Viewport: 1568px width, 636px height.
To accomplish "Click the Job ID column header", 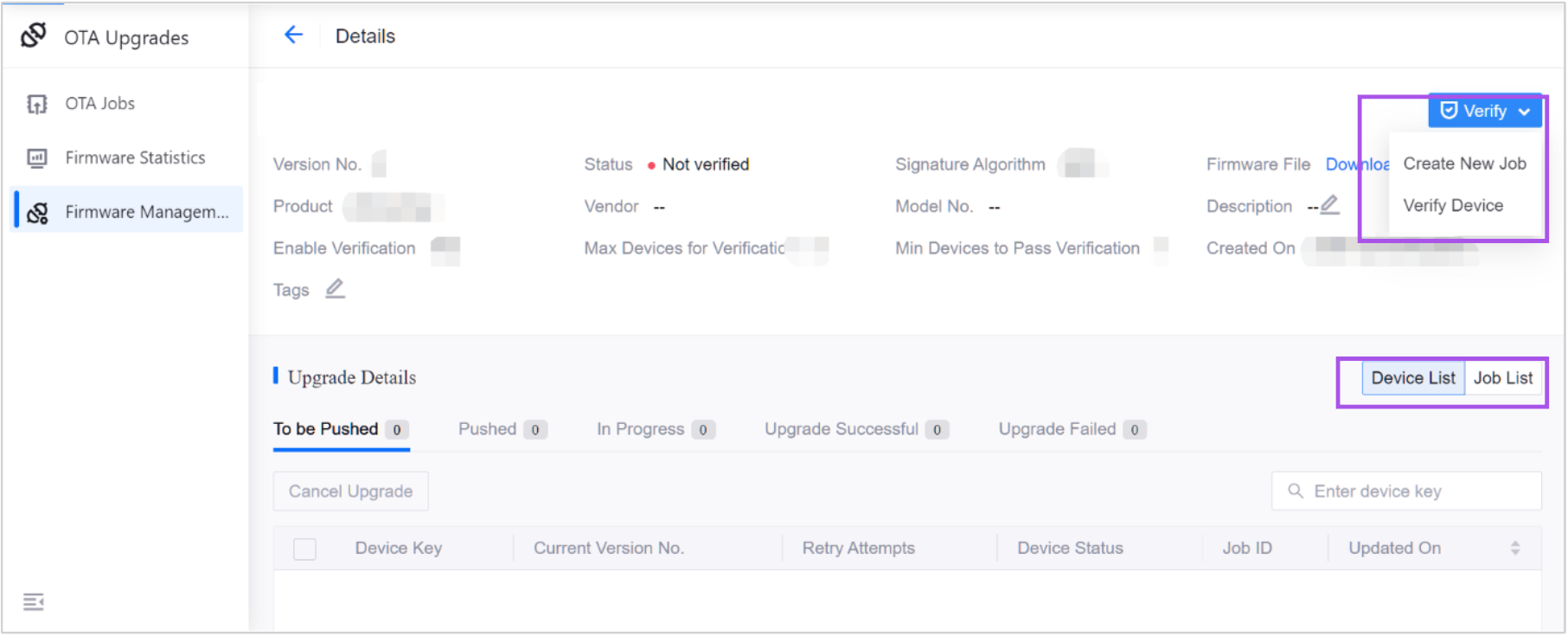I will point(1247,548).
